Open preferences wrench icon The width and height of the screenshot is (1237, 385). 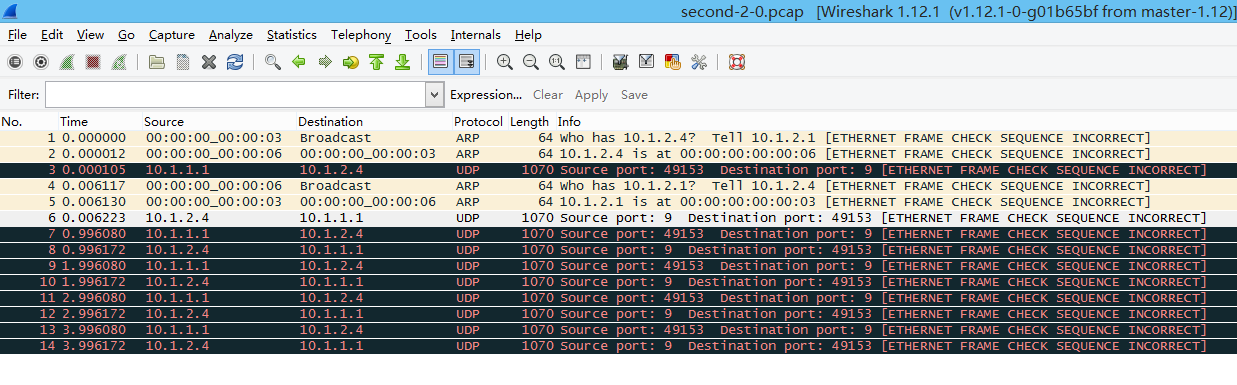coord(699,62)
